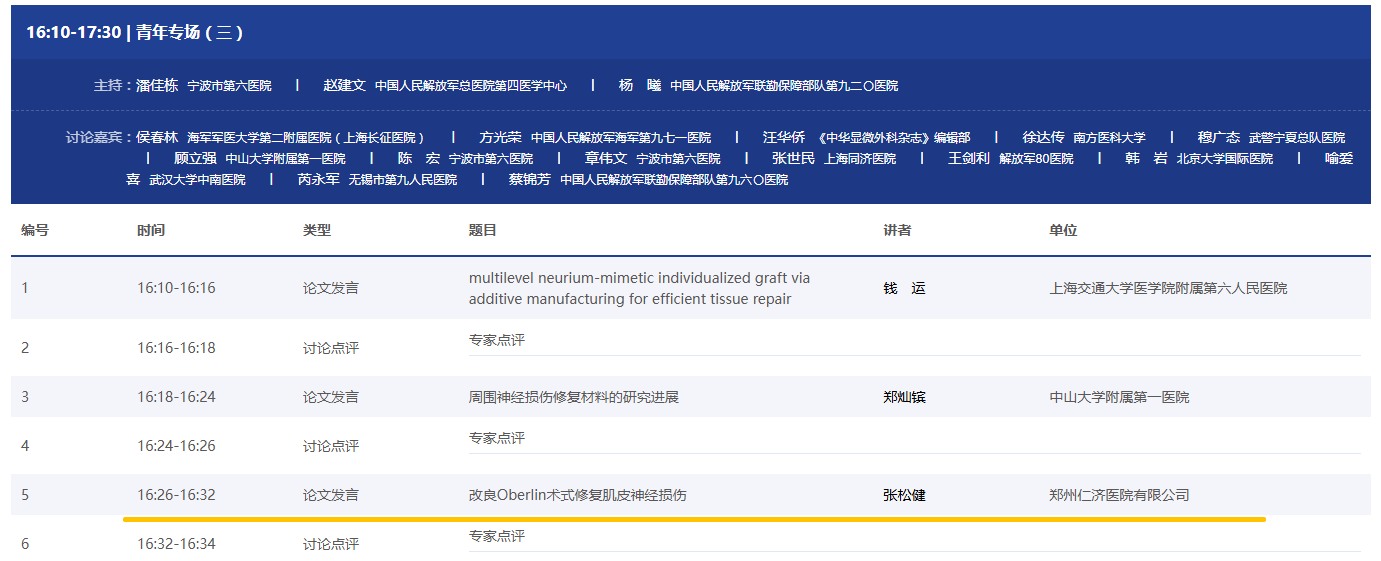The width and height of the screenshot is (1381, 561).
Task: Click time cell 16:16-16:18
Action: (176, 348)
